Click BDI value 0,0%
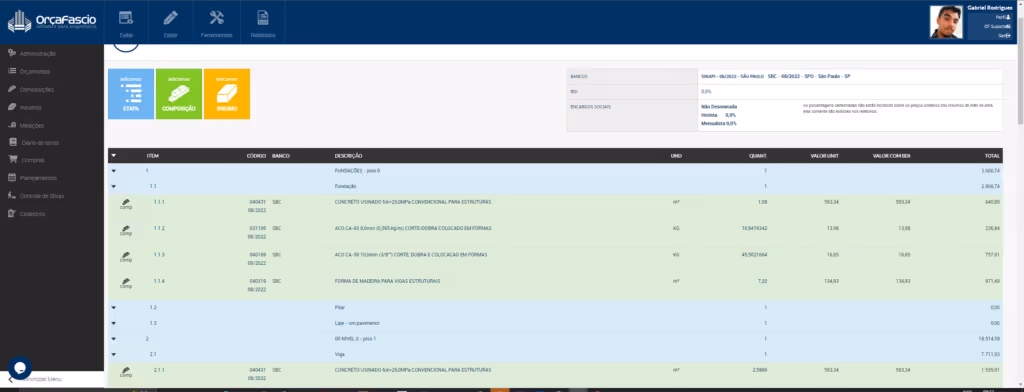The width and height of the screenshot is (1024, 392). pyautogui.click(x=706, y=91)
